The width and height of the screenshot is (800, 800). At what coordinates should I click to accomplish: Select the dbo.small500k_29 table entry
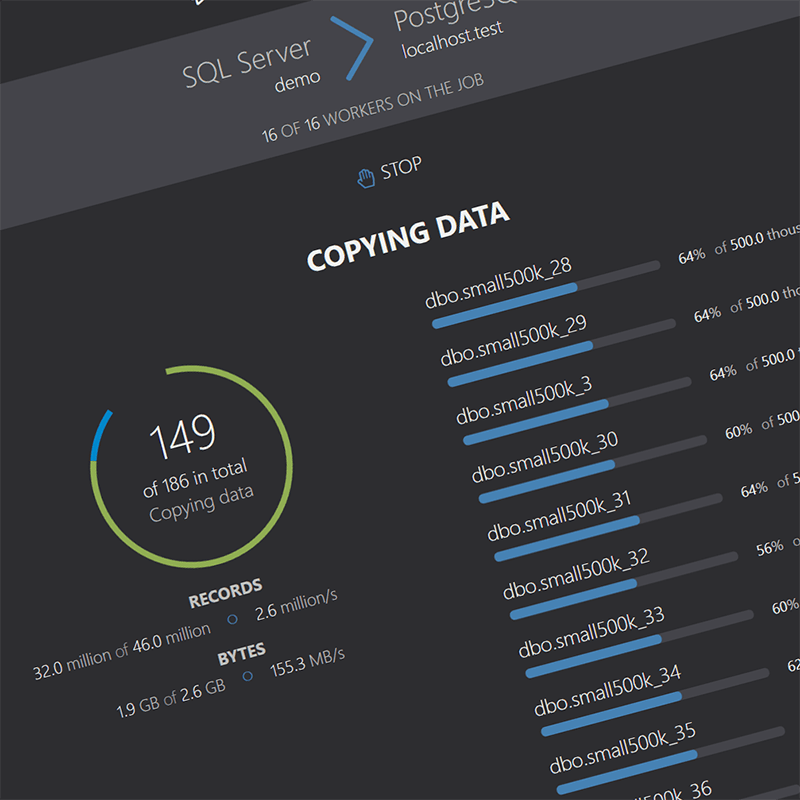coord(513,340)
